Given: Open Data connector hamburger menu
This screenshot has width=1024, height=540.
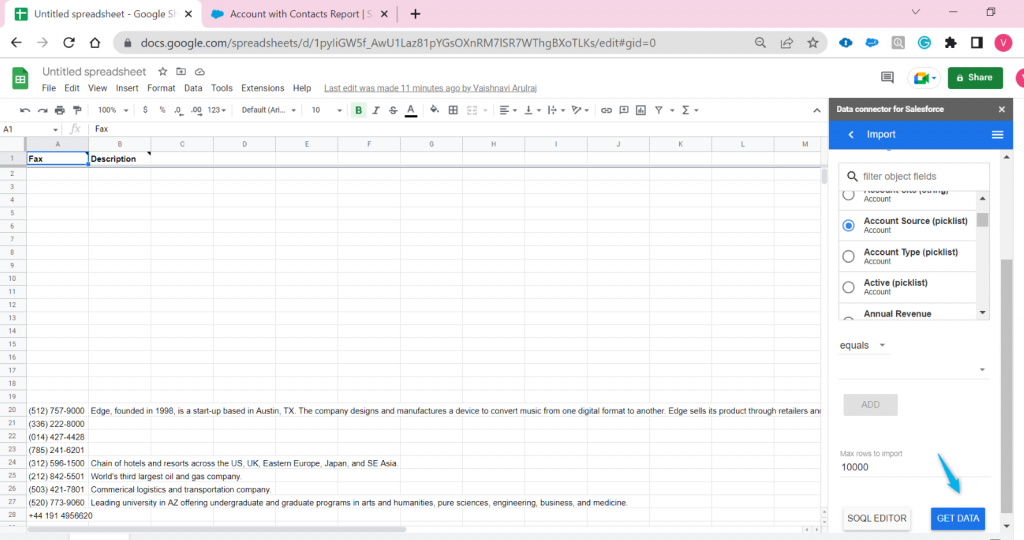Looking at the screenshot, I should [997, 135].
